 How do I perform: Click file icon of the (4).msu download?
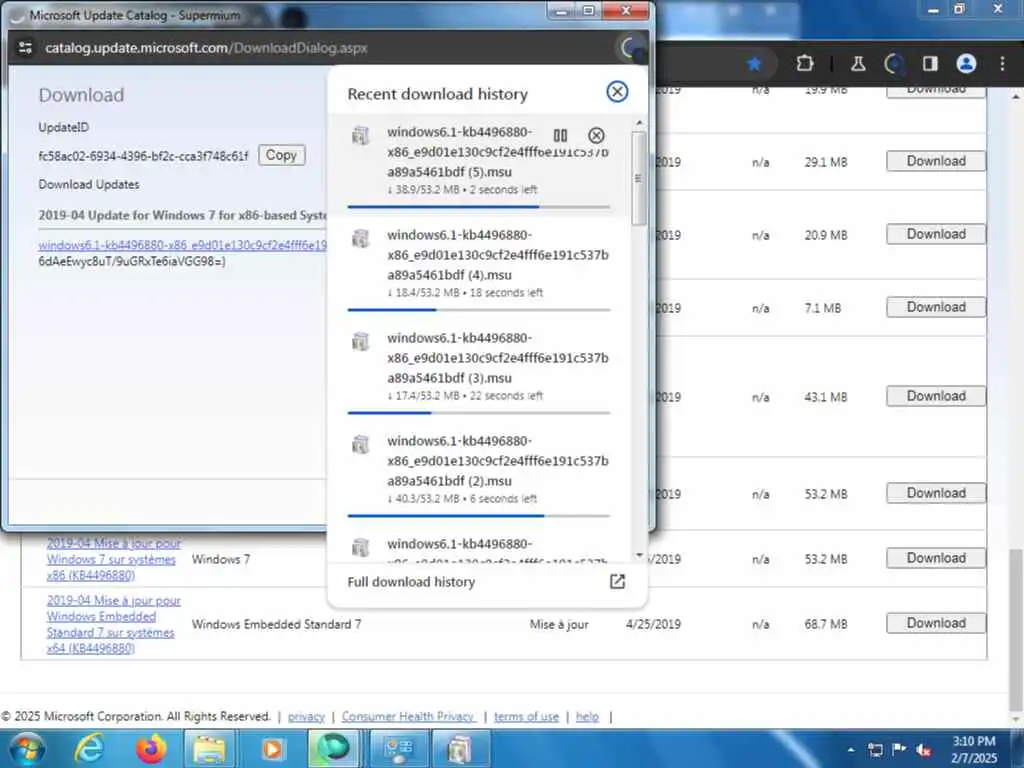360,238
